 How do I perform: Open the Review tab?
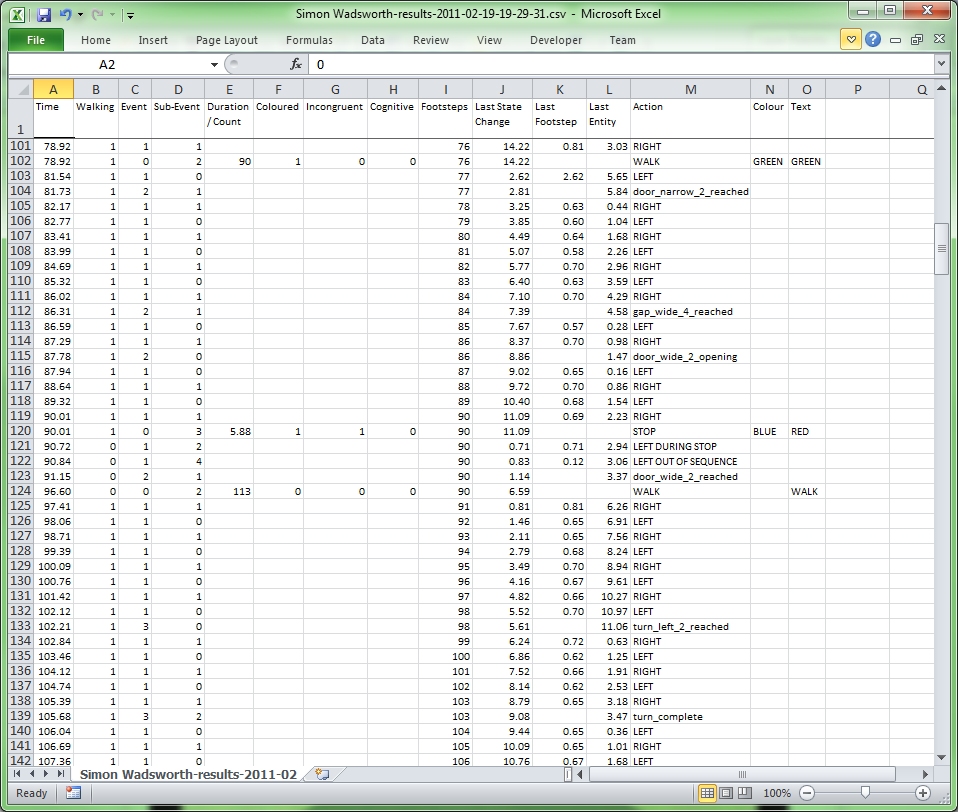click(x=431, y=40)
